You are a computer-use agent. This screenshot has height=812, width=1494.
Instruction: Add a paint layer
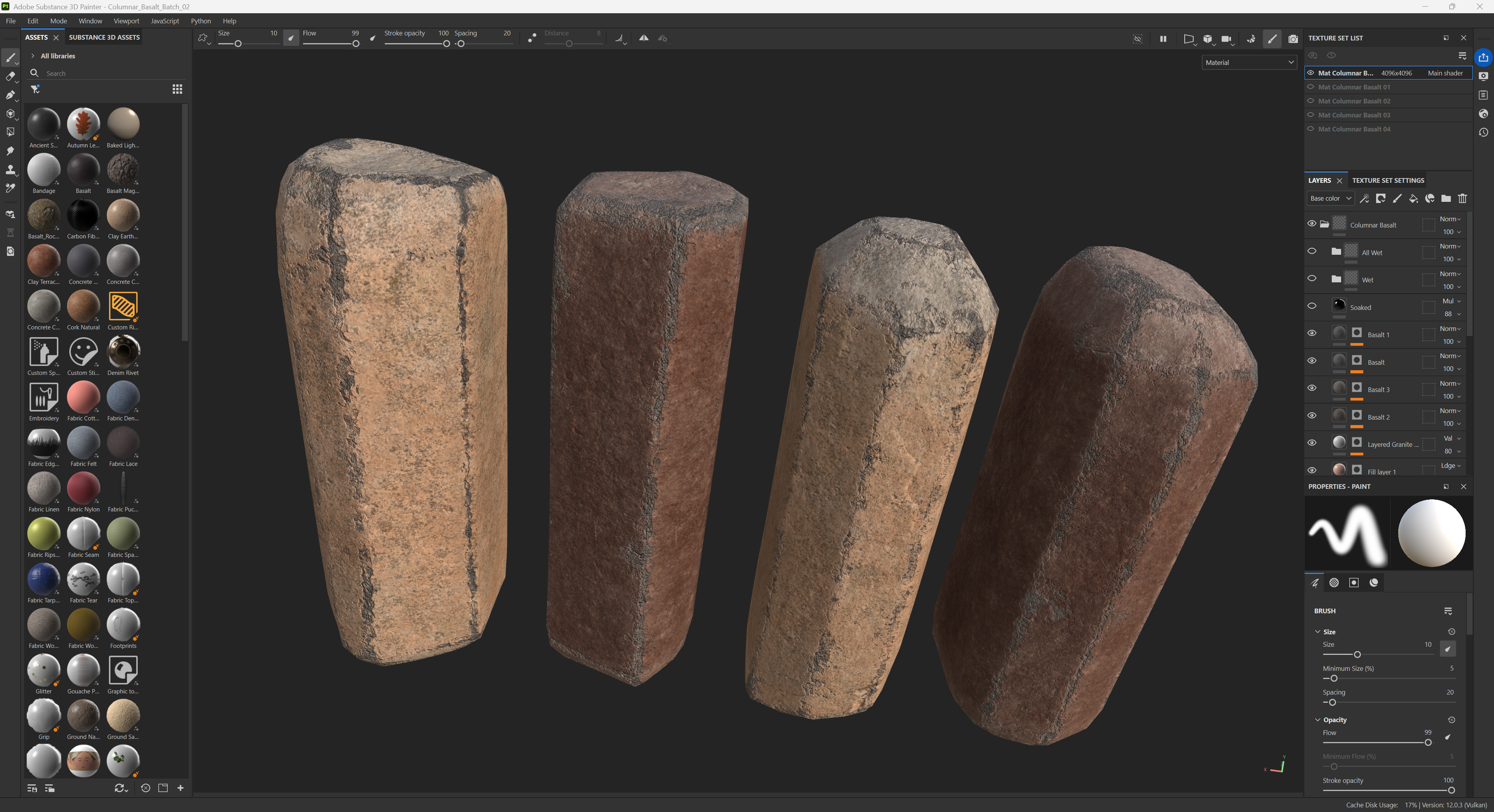click(1397, 199)
